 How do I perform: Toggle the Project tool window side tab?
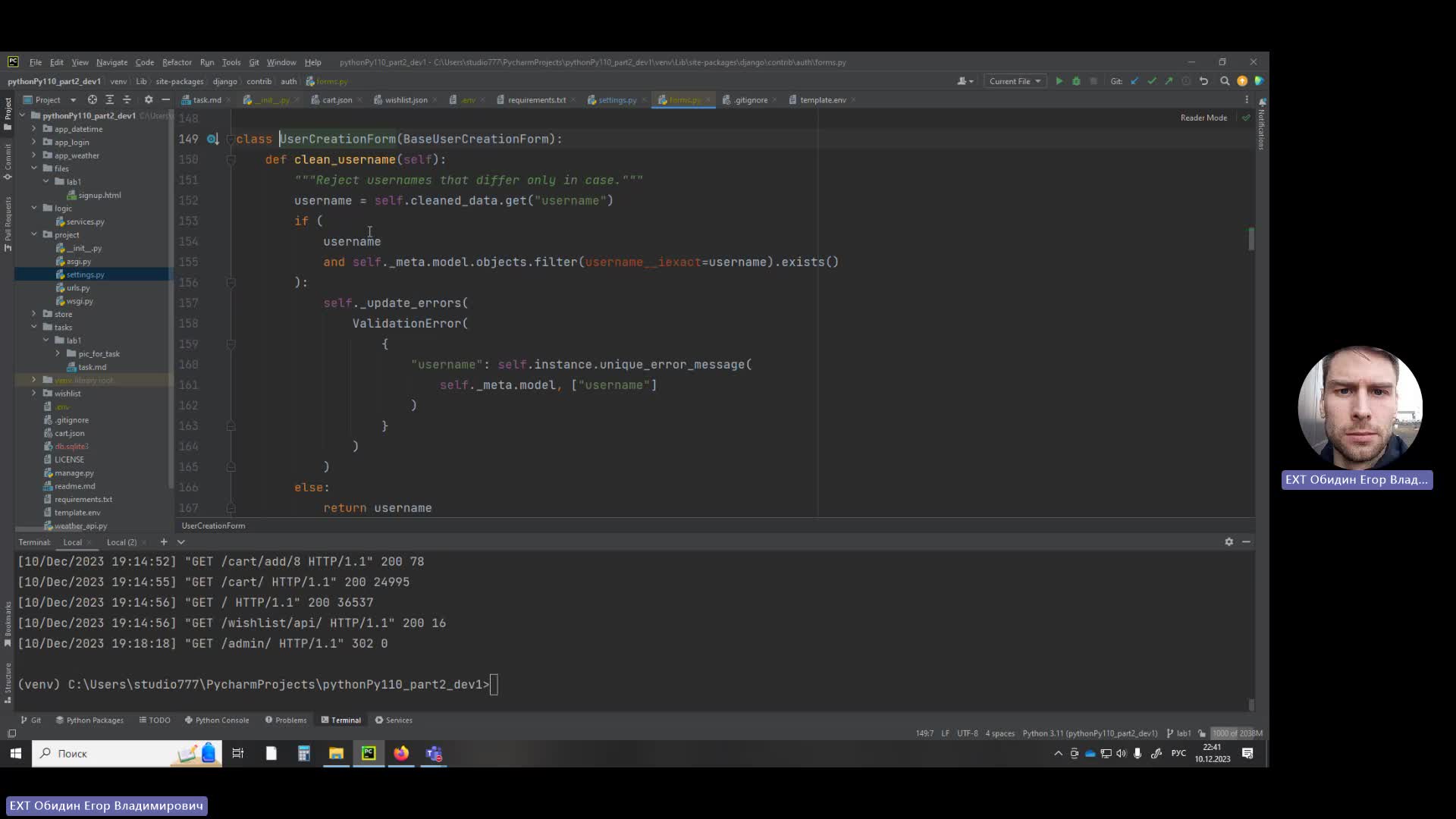[x=8, y=114]
